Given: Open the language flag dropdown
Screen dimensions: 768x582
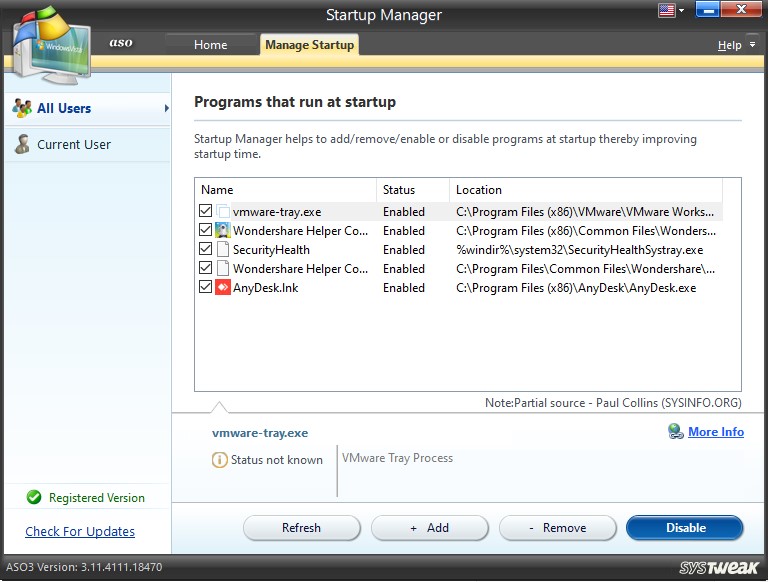Looking at the screenshot, I should point(670,11).
